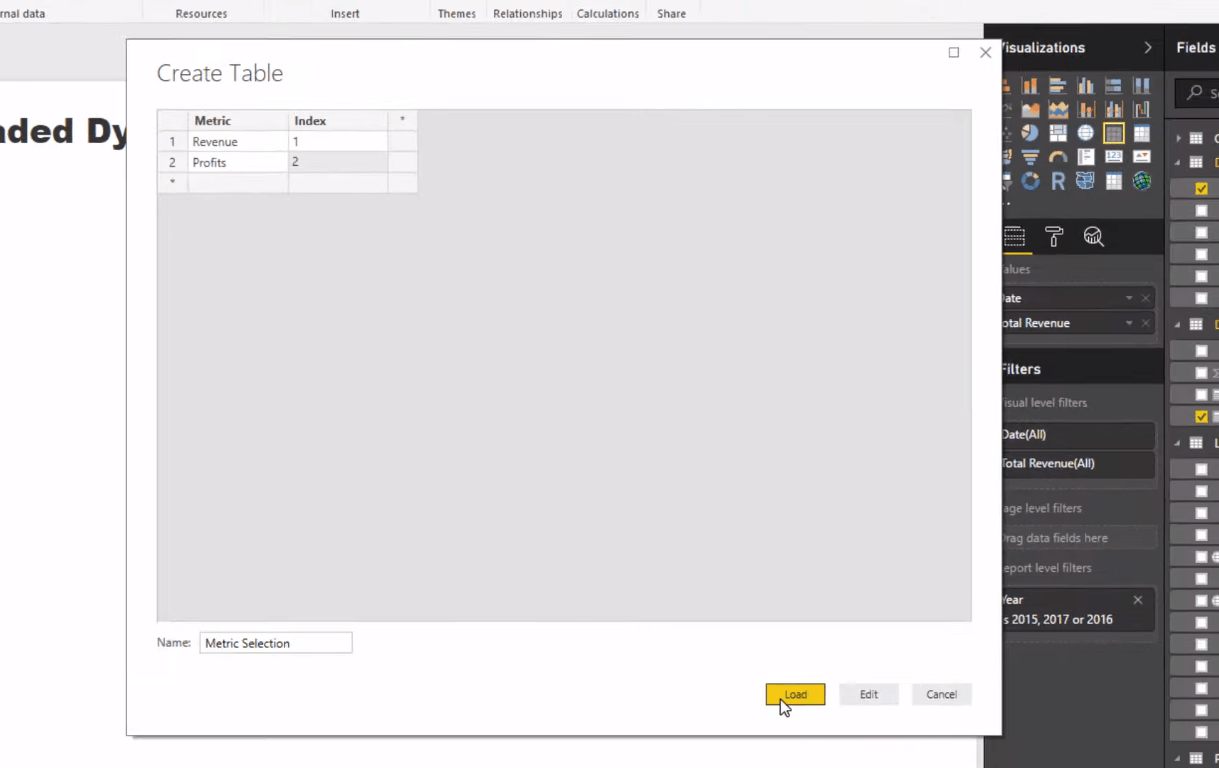Expand the collapsed first table in Fields

1178,138
